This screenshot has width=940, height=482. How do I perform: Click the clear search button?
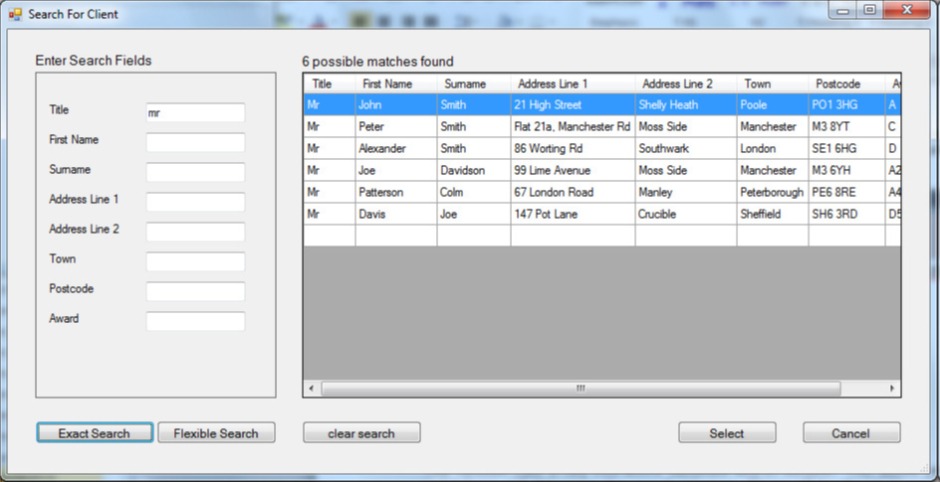(361, 433)
